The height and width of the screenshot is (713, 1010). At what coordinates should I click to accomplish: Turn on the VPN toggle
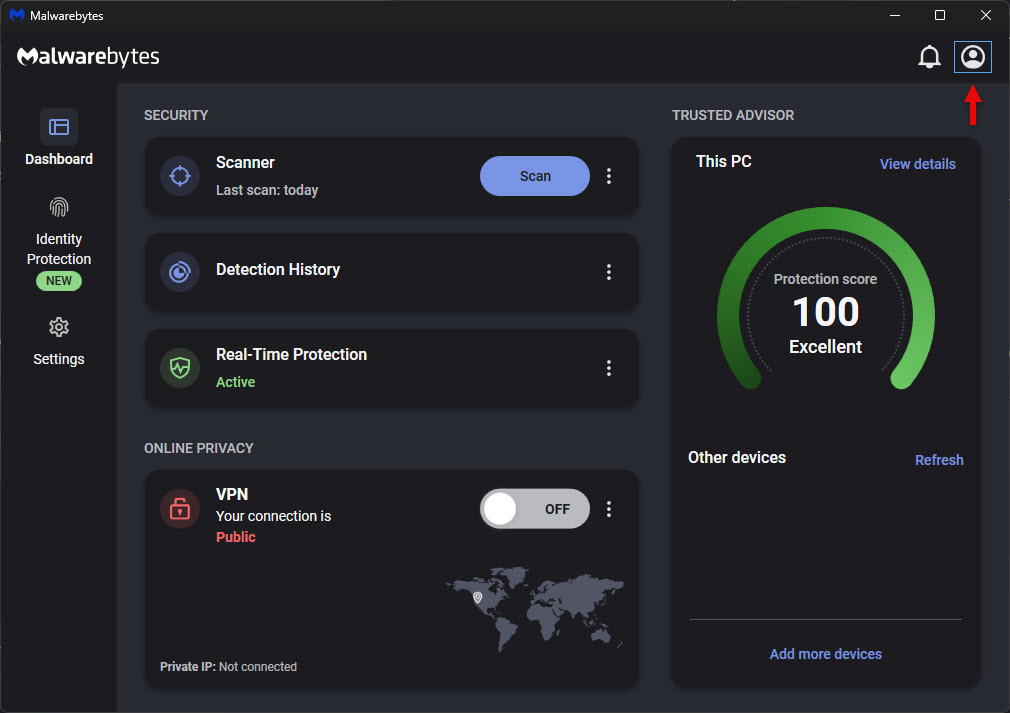(x=535, y=509)
